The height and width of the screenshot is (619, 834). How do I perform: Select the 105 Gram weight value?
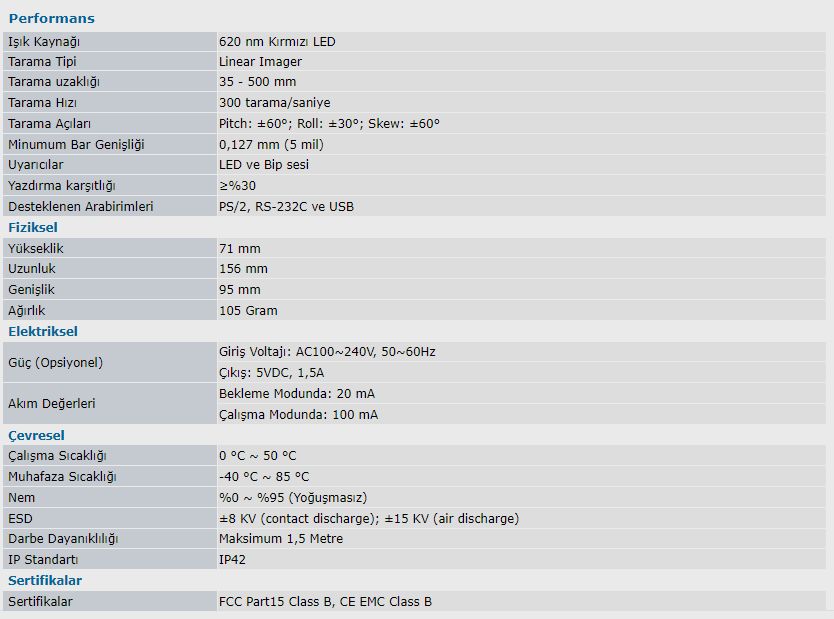[x=248, y=311]
